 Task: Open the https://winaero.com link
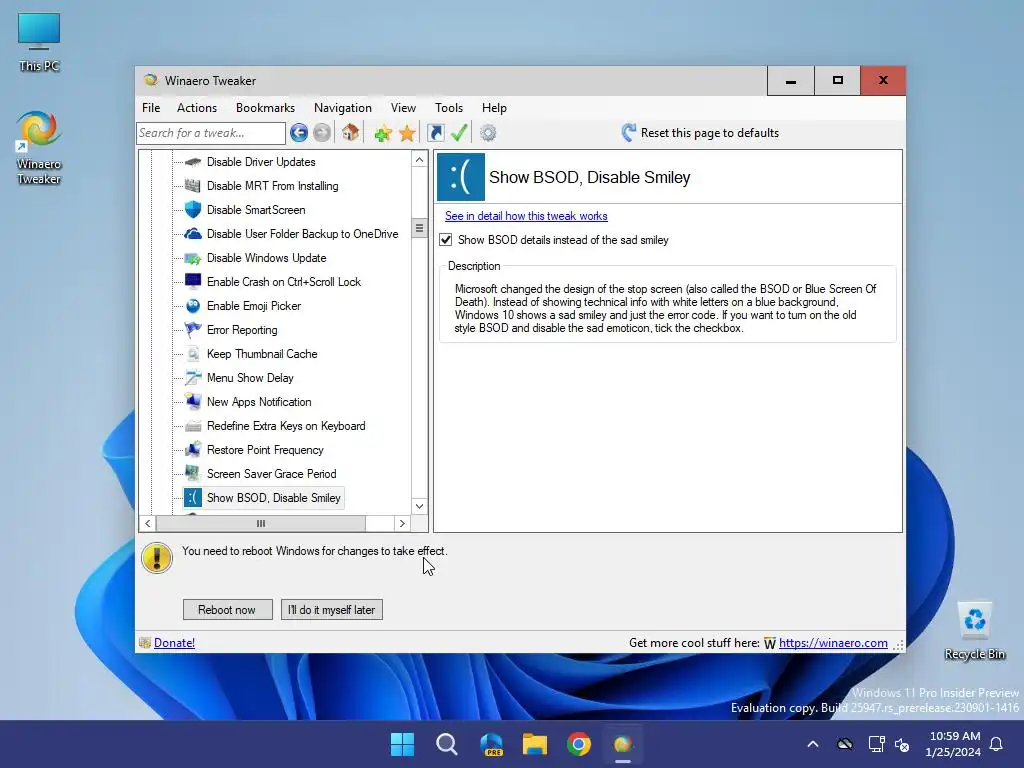pyautogui.click(x=833, y=643)
